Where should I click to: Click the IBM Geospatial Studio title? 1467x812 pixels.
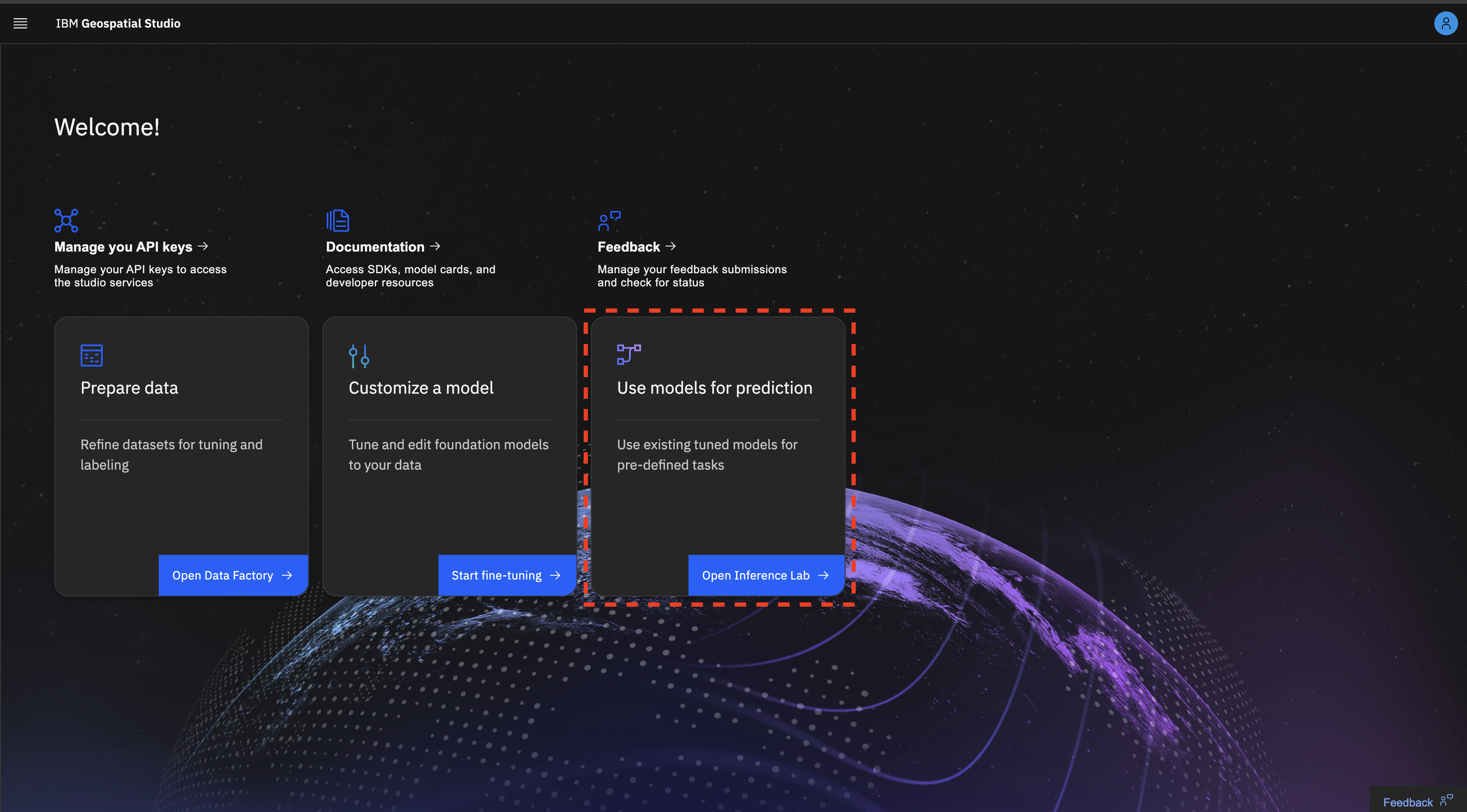pos(118,23)
